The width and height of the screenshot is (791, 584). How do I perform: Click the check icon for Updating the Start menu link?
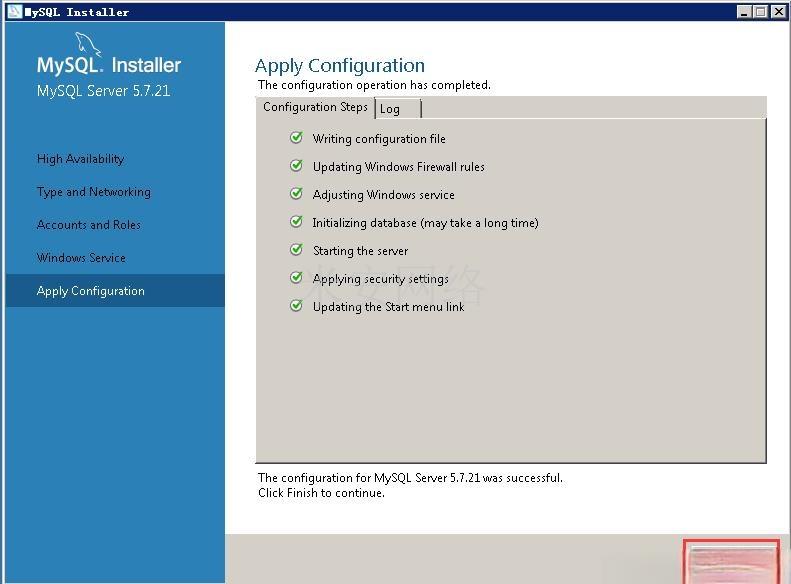297,306
